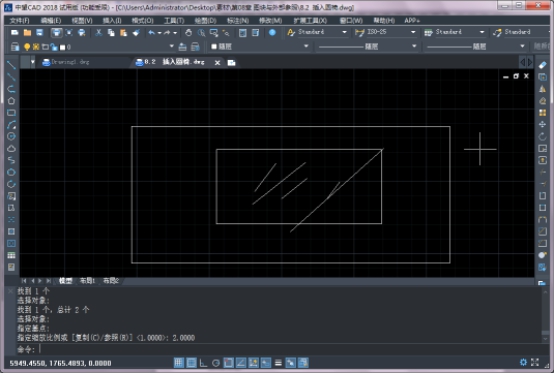This screenshot has width=554, height=374.
Task: Open the 插入(I) menu
Action: point(112,20)
